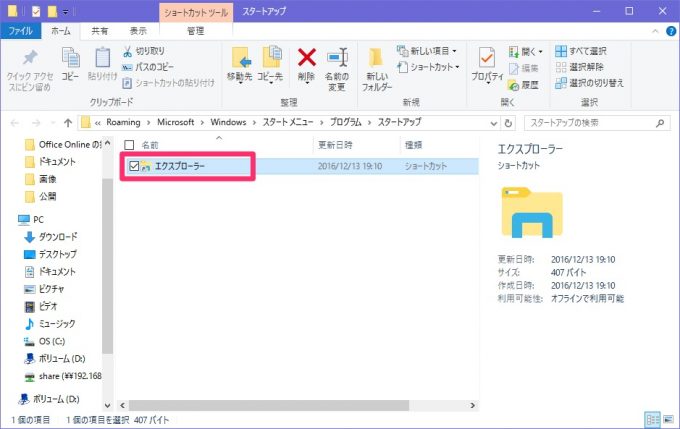This screenshot has width=680, height=429.
Task: Select 公開 folder in navigation pane
Action: (x=41, y=196)
